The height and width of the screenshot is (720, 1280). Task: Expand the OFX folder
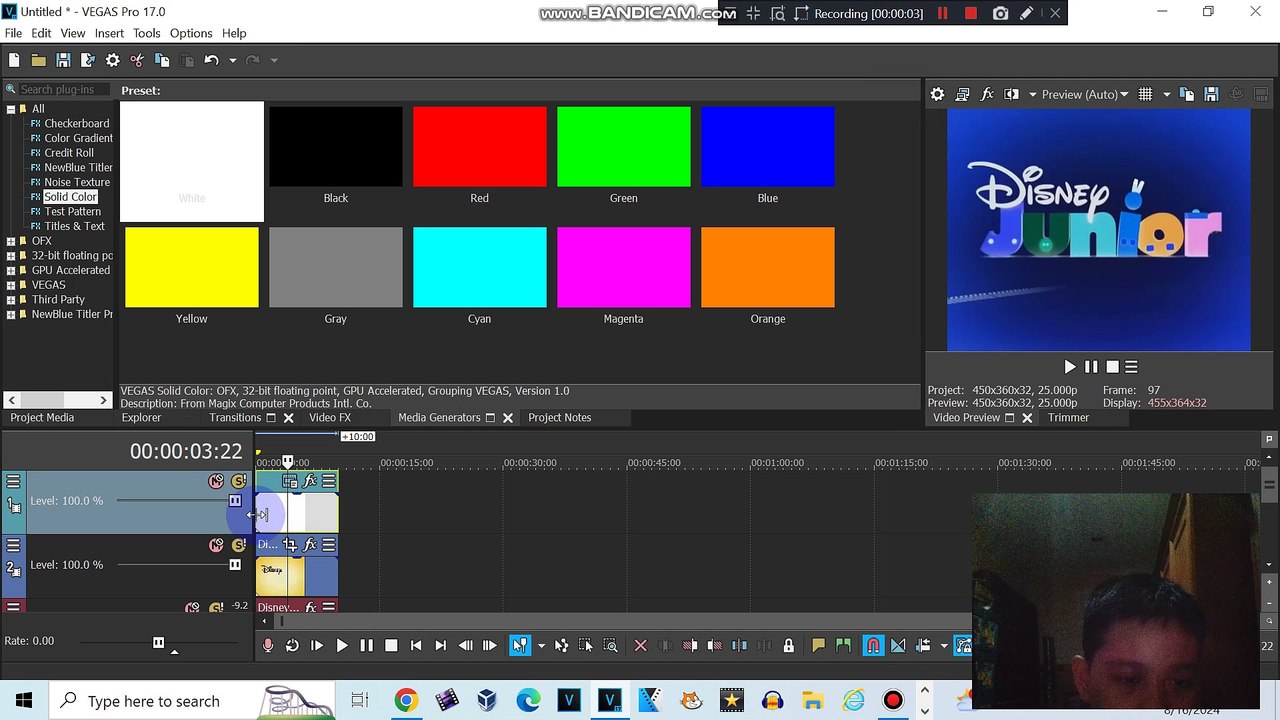coord(11,241)
